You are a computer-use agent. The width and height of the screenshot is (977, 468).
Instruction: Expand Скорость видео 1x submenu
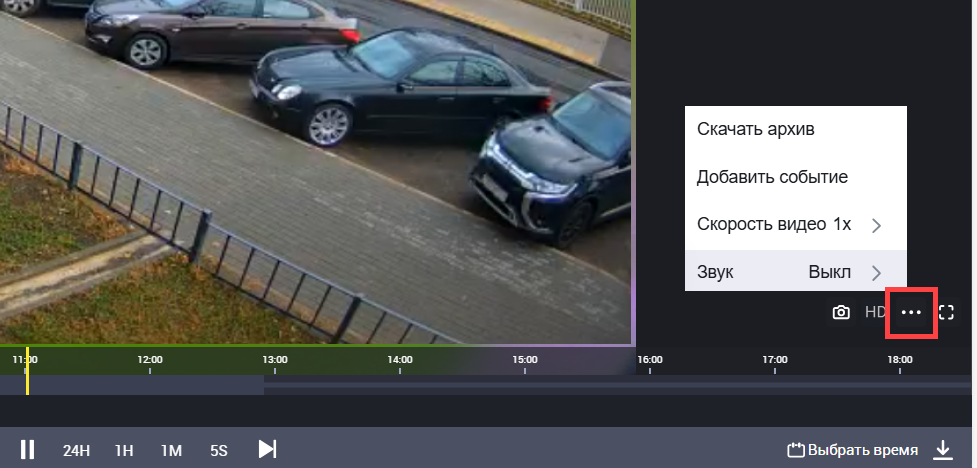pos(876,225)
